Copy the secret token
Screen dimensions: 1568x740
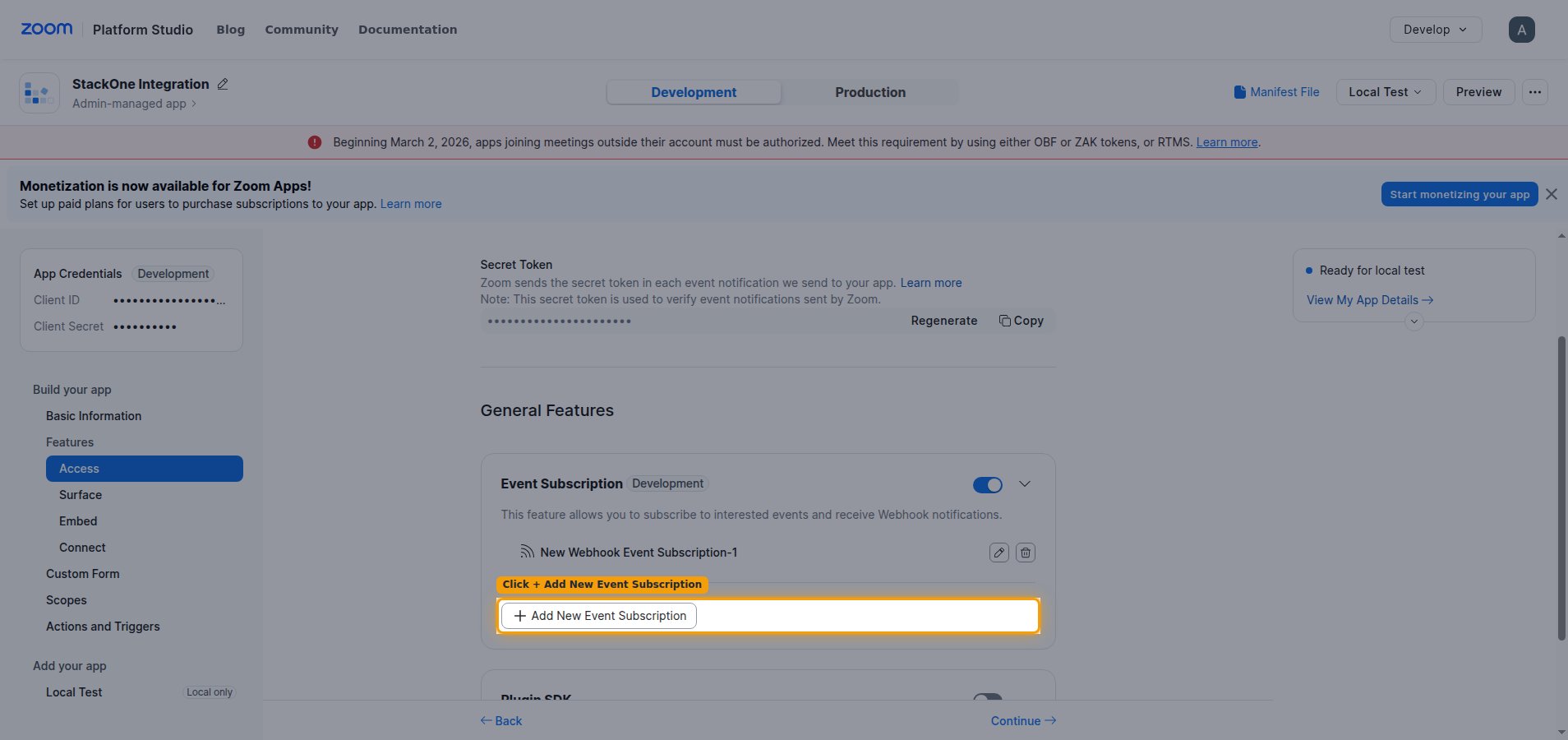click(1021, 321)
